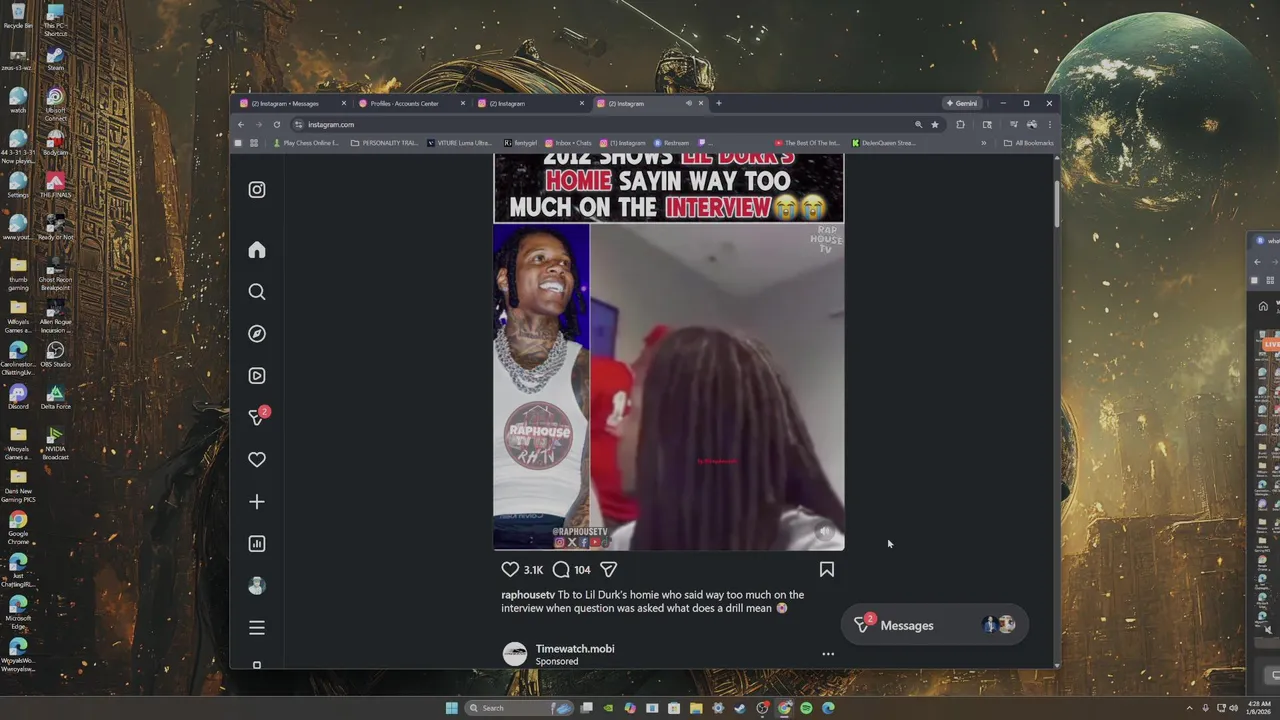Open Spotify from the taskbar

tap(806, 708)
